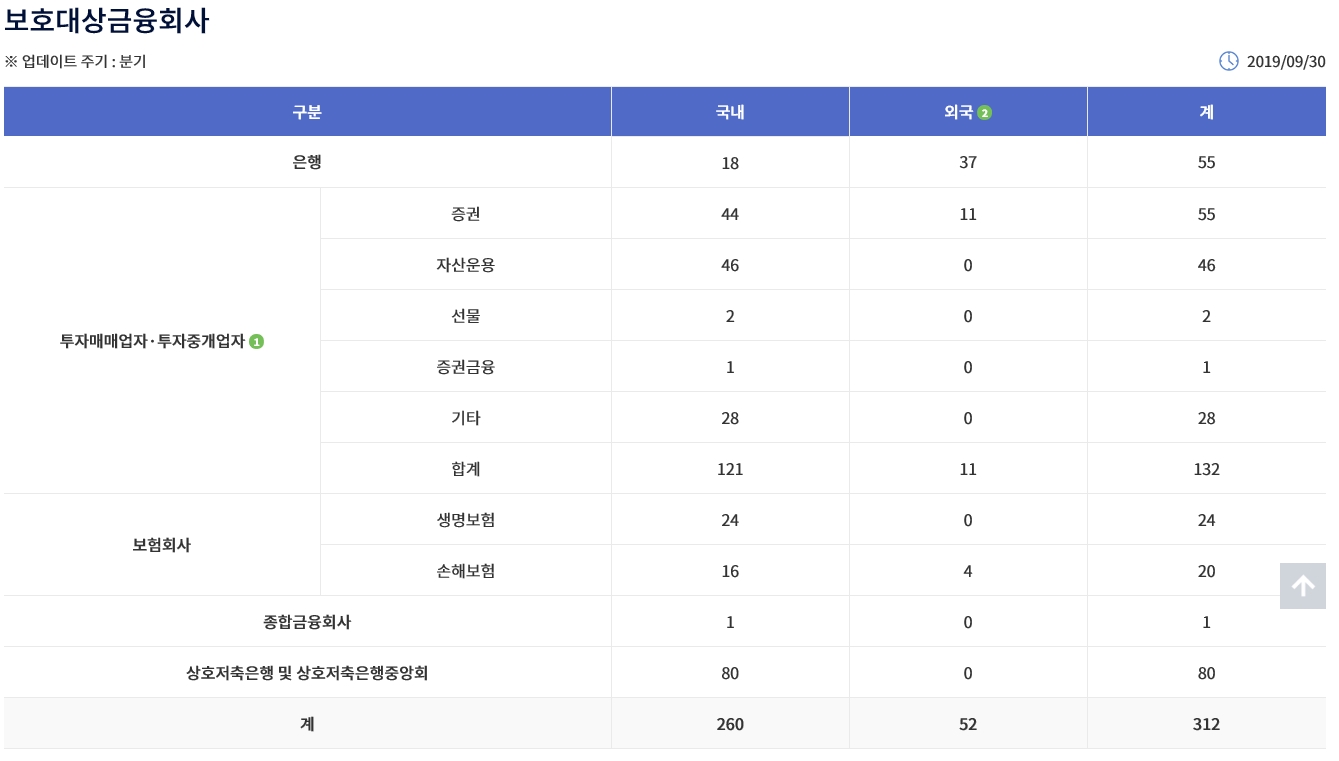1339x761 pixels.
Task: Click 외국 value 37 in 은행 row
Action: tap(968, 163)
